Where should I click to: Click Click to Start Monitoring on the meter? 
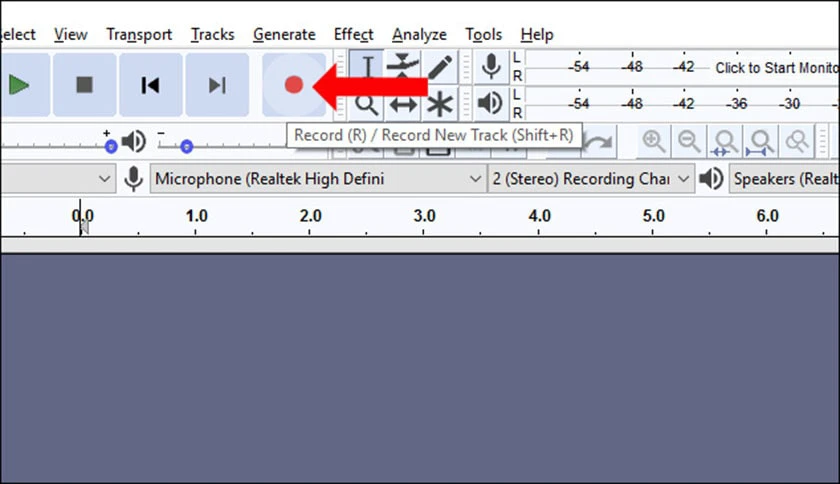[x=777, y=68]
